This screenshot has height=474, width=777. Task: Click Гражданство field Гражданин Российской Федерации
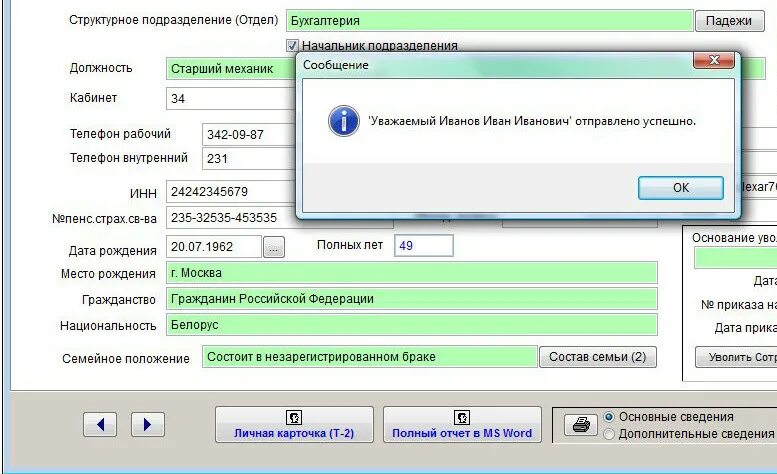412,299
